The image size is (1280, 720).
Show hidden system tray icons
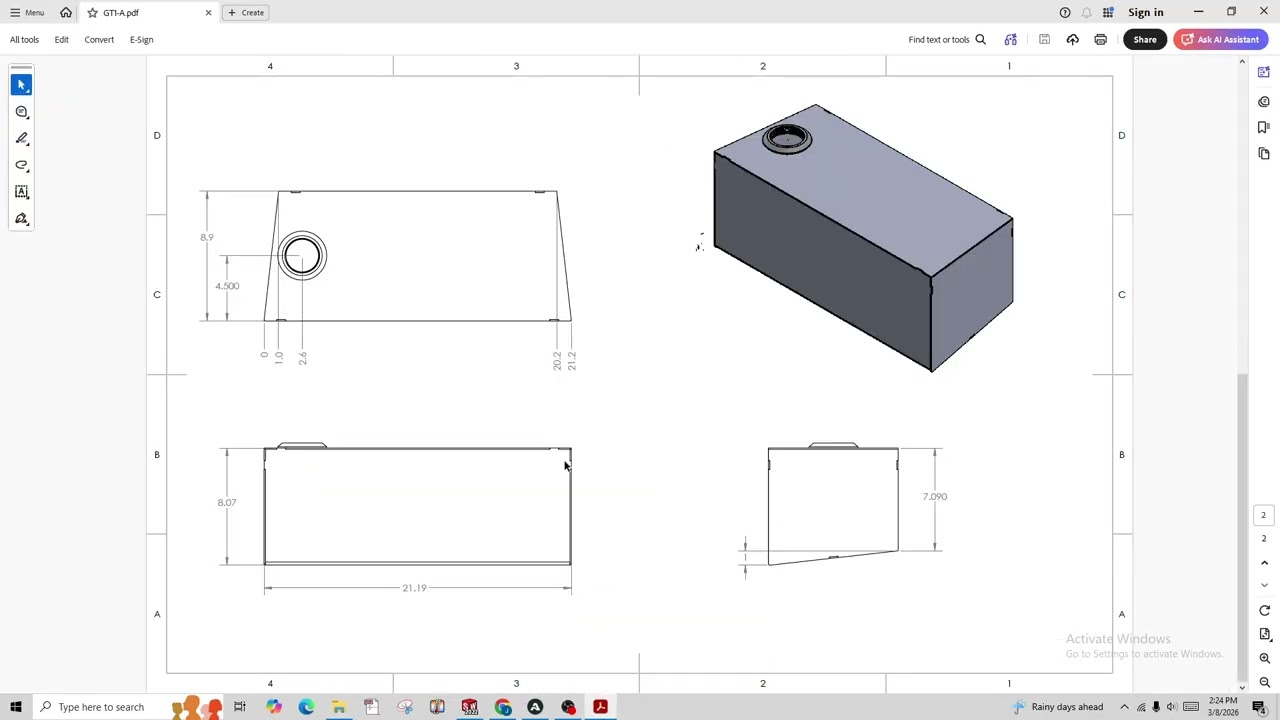point(1124,707)
